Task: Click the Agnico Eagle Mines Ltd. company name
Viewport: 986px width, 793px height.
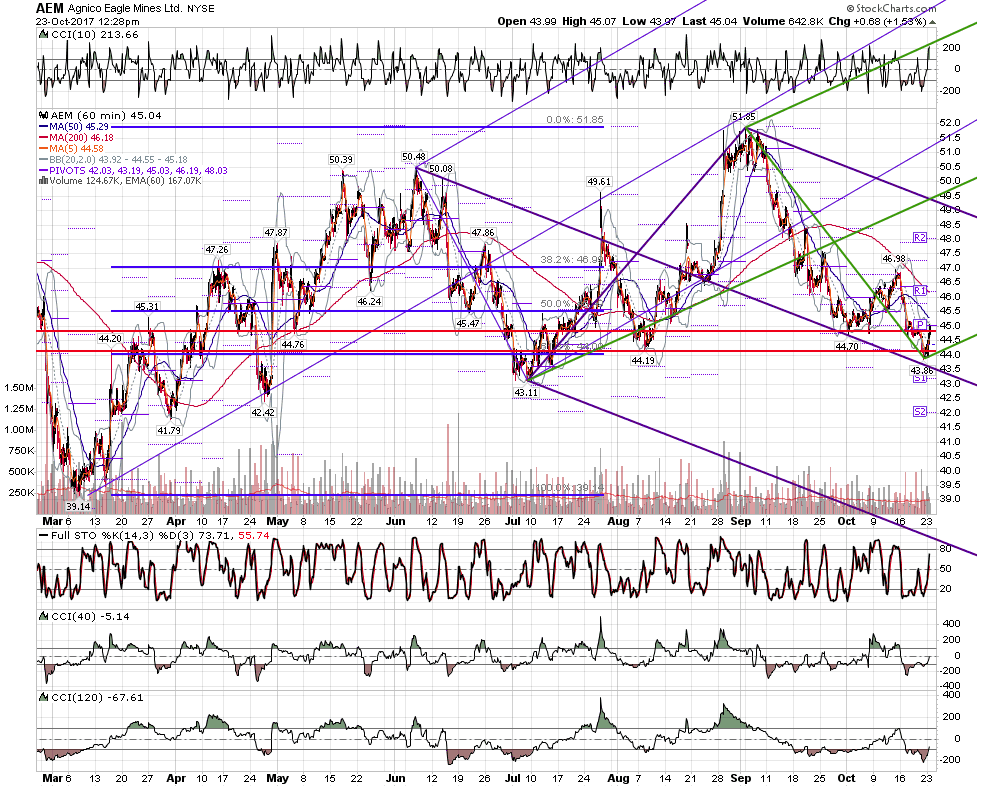Action: 125,9
